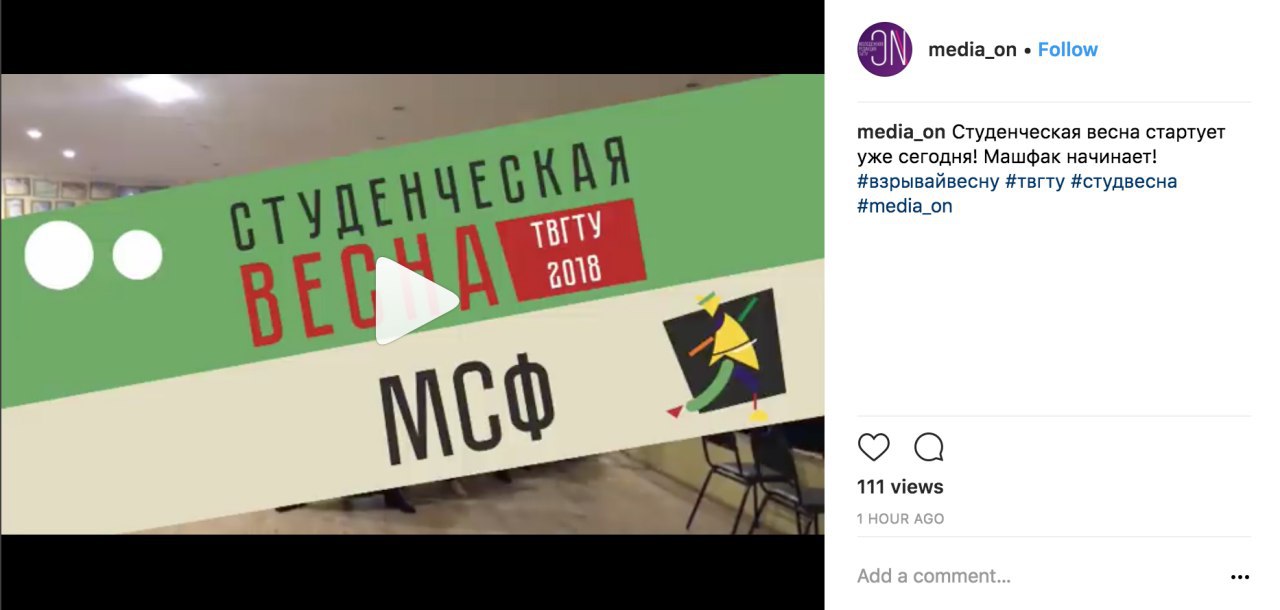Open the media_on profile avatar

tap(885, 49)
